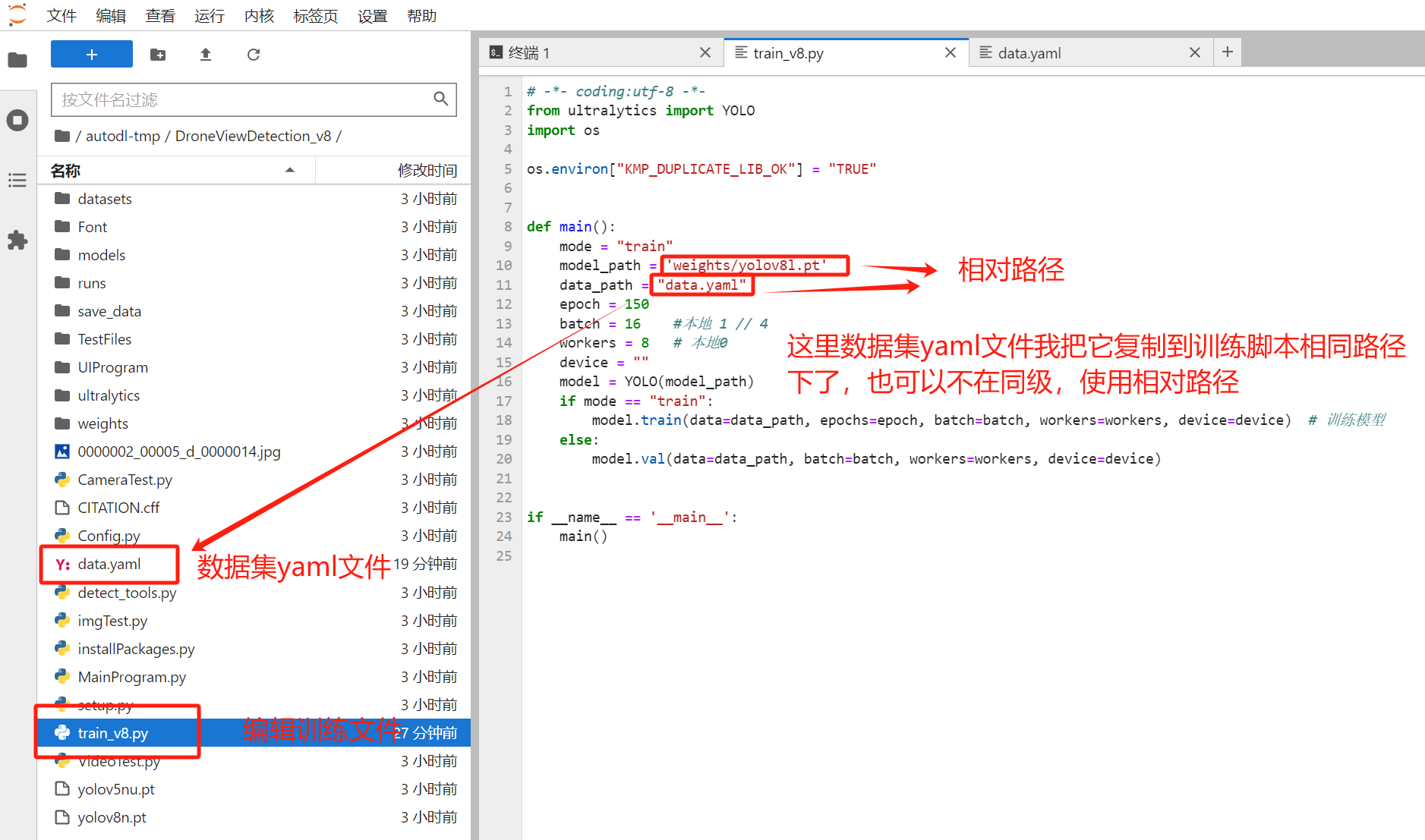
Task: Refresh the file browser list
Action: tap(254, 55)
